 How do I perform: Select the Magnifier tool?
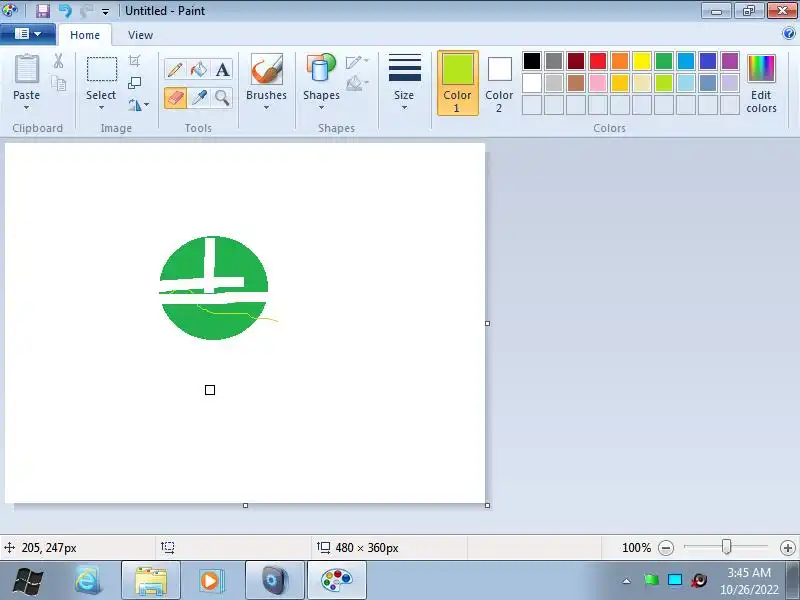click(222, 97)
